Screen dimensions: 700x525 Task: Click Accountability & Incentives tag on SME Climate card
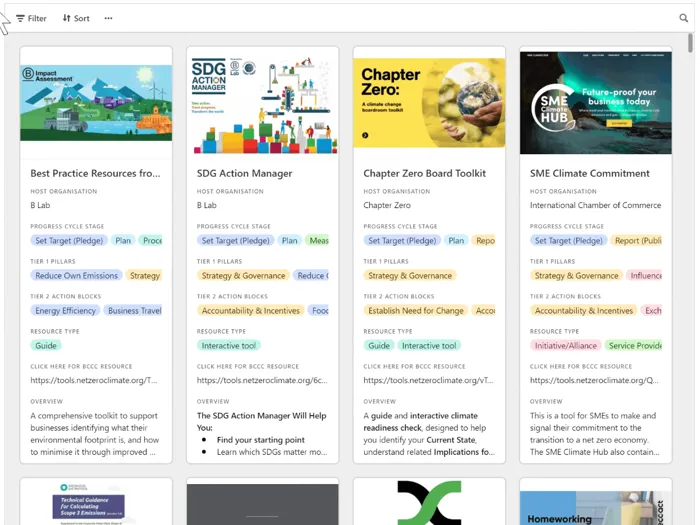coord(583,311)
